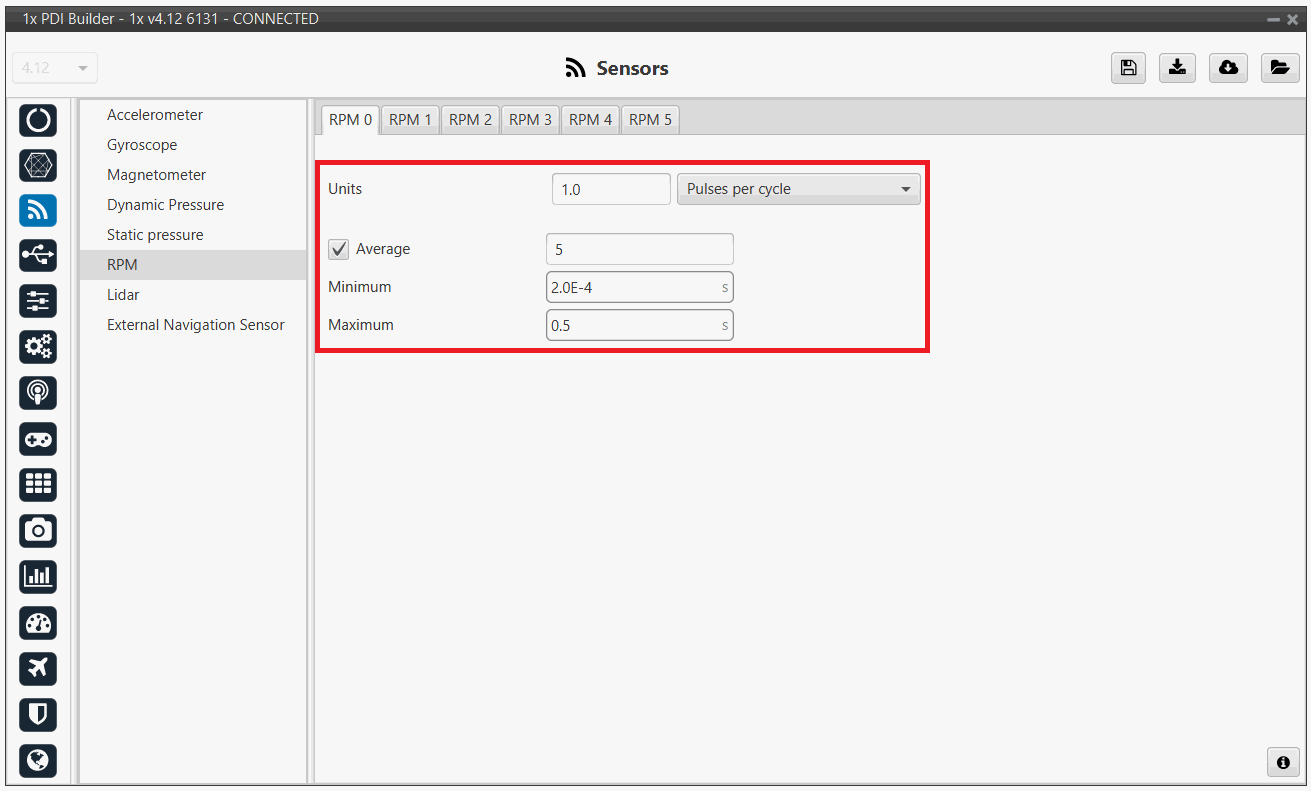Image resolution: width=1311 pixels, height=791 pixels.
Task: Open the gears settings sidebar icon
Action: pos(38,347)
